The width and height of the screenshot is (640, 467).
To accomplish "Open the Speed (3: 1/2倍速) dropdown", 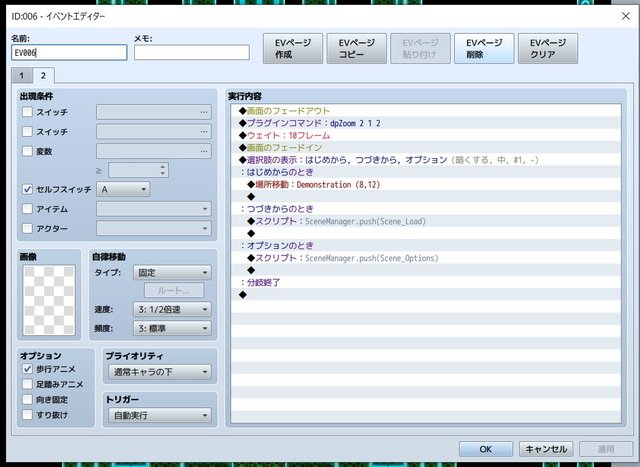I will point(172,309).
